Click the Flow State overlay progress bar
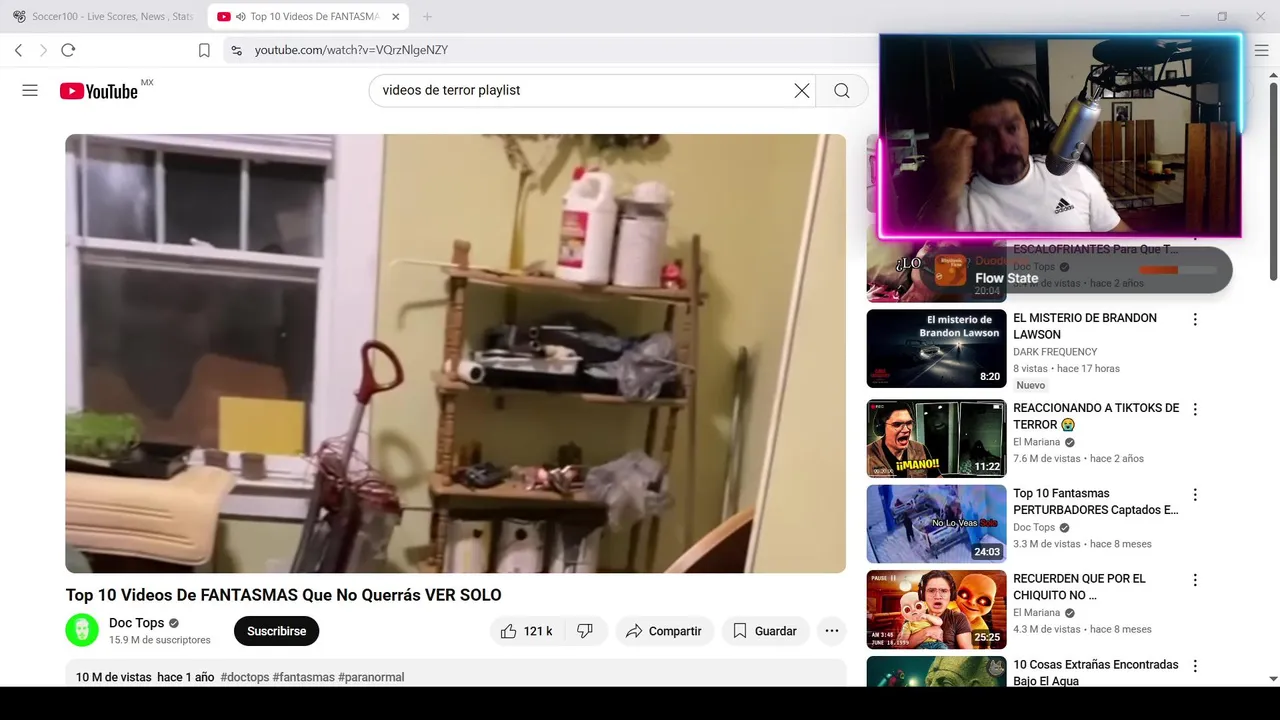 coord(1178,270)
